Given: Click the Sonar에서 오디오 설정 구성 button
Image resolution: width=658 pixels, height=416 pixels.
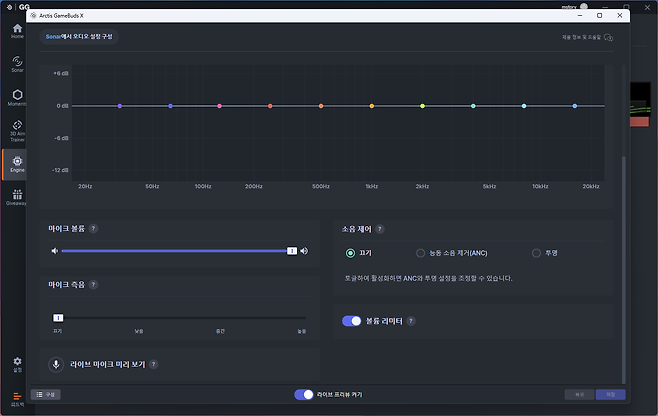Looking at the screenshot, I should [79, 37].
